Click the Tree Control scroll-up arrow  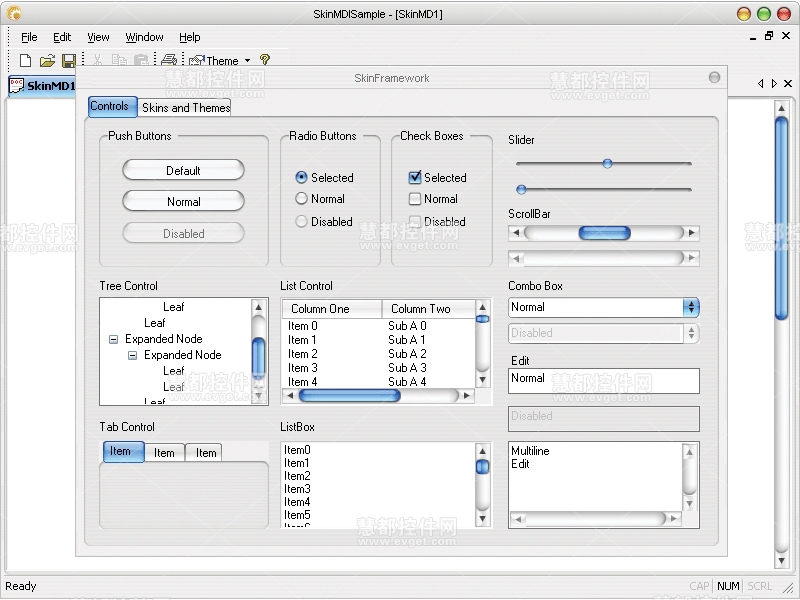tap(259, 307)
